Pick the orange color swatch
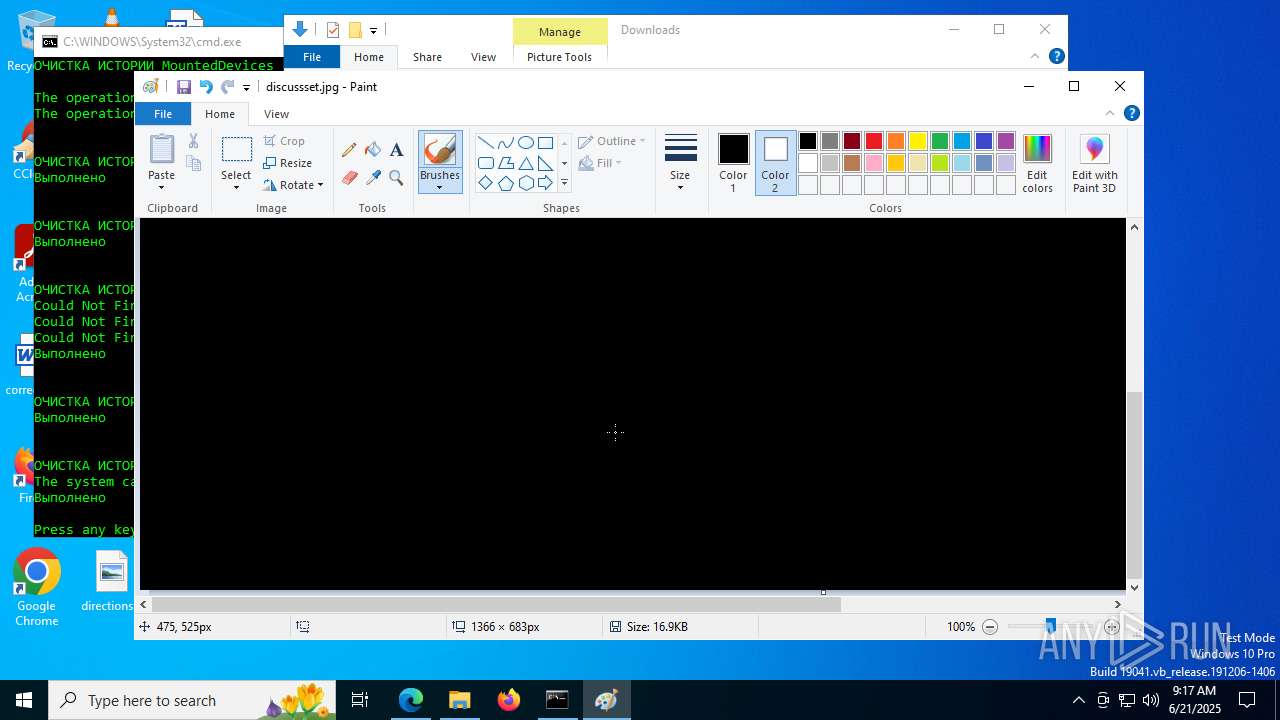 click(896, 141)
